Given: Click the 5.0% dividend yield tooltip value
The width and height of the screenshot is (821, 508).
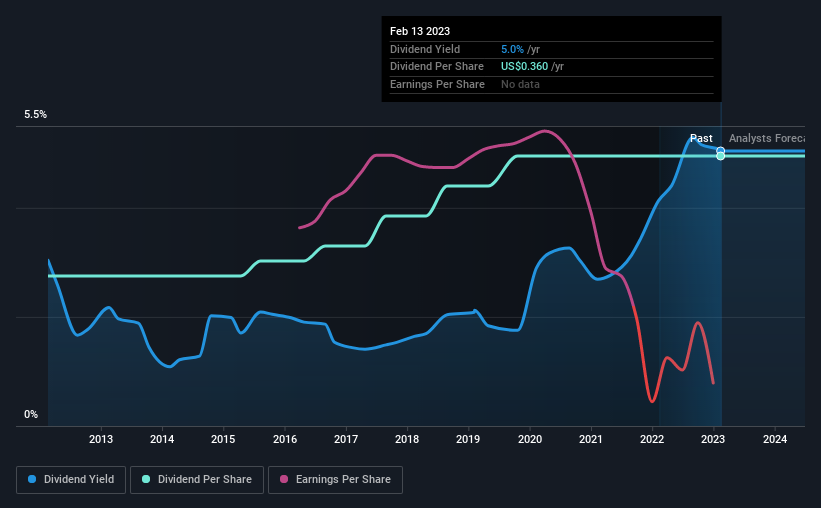Looking at the screenshot, I should click(512, 49).
